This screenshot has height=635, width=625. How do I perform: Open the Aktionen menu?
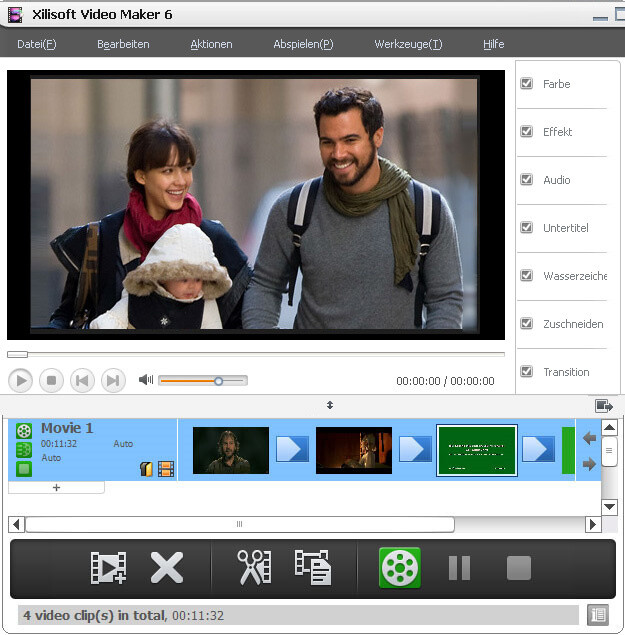211,44
